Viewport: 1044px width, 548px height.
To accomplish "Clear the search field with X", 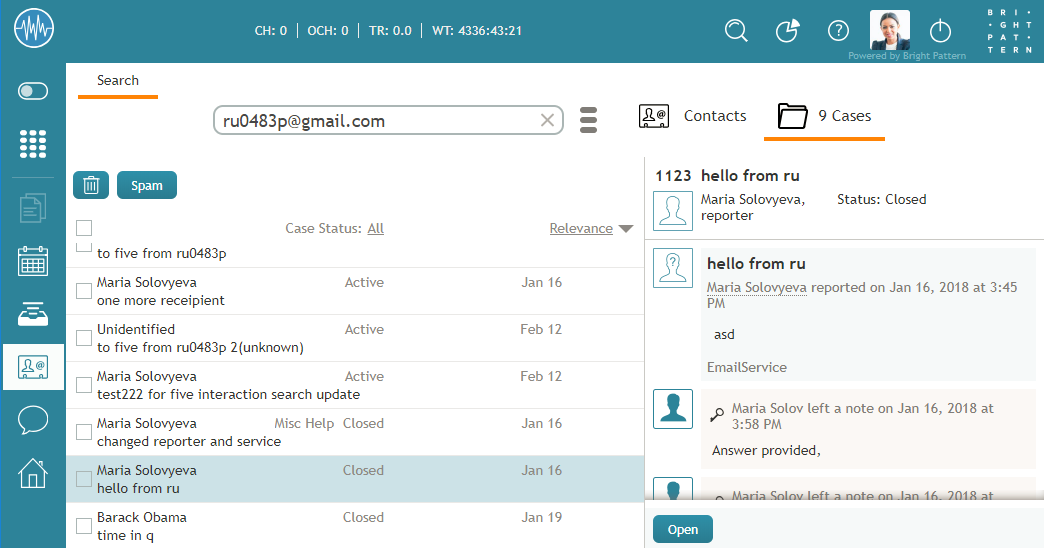I will (x=547, y=121).
